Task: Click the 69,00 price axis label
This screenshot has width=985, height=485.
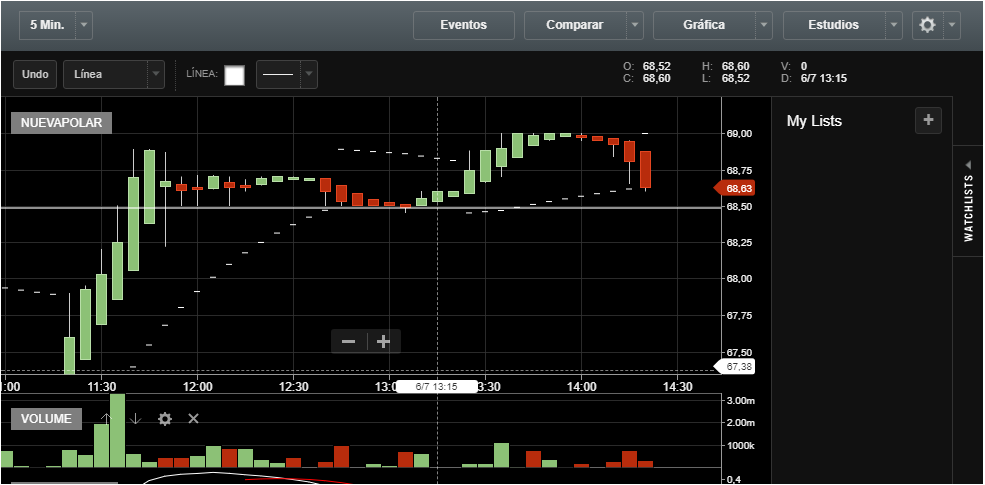Action: point(739,134)
